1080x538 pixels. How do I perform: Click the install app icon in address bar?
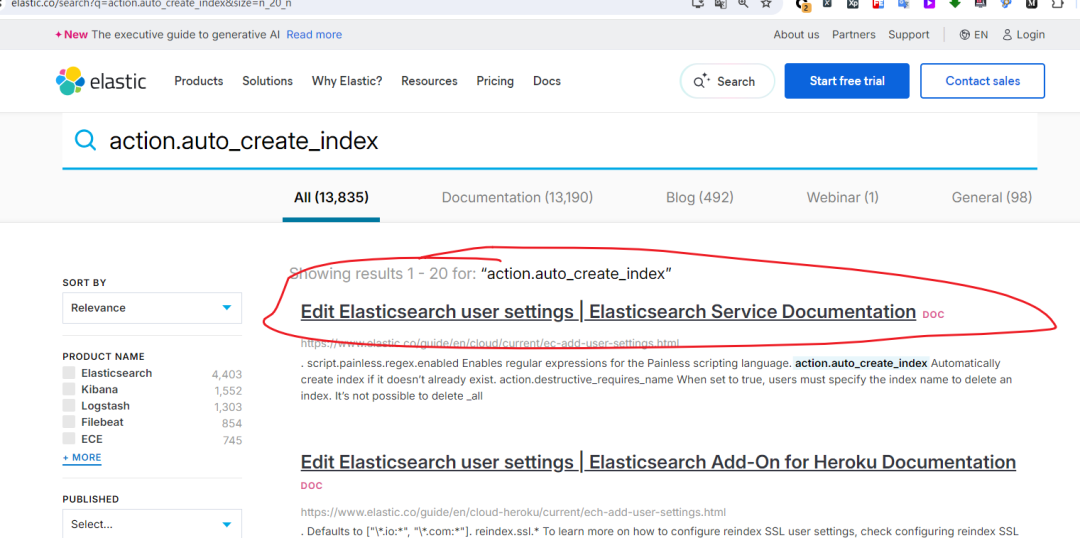(698, 3)
